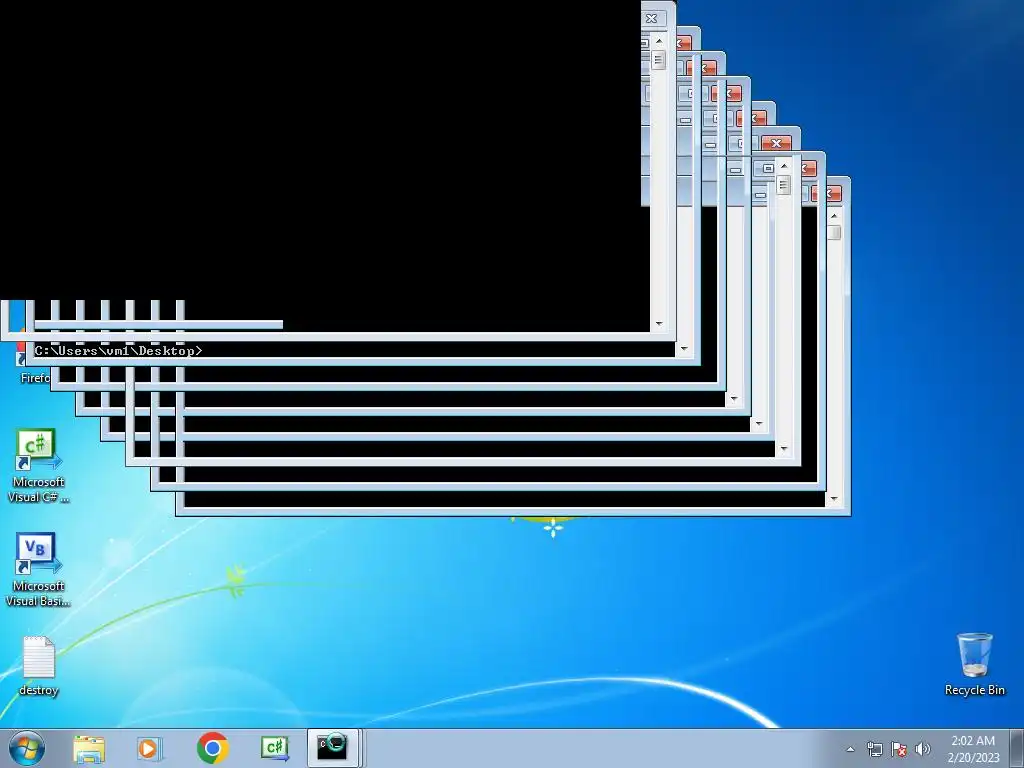Close the frontmost Command Prompt window
This screenshot has height=768, width=1024.
point(651,18)
